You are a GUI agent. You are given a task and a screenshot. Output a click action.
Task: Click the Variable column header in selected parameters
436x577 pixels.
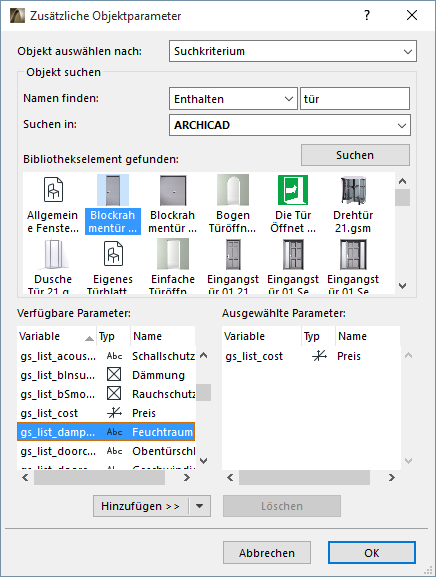coord(262,336)
